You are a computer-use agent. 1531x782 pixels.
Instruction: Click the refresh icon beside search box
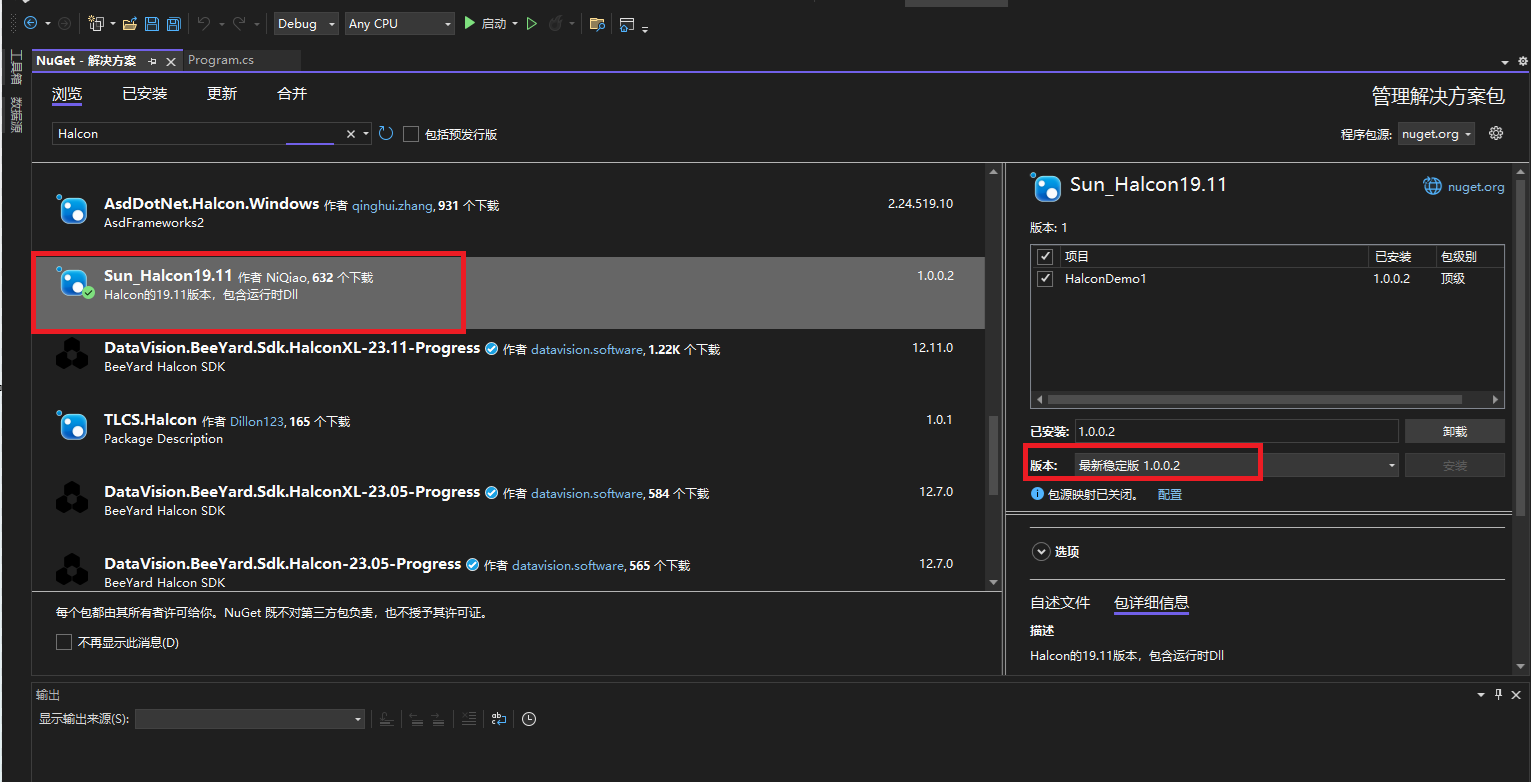(x=386, y=133)
